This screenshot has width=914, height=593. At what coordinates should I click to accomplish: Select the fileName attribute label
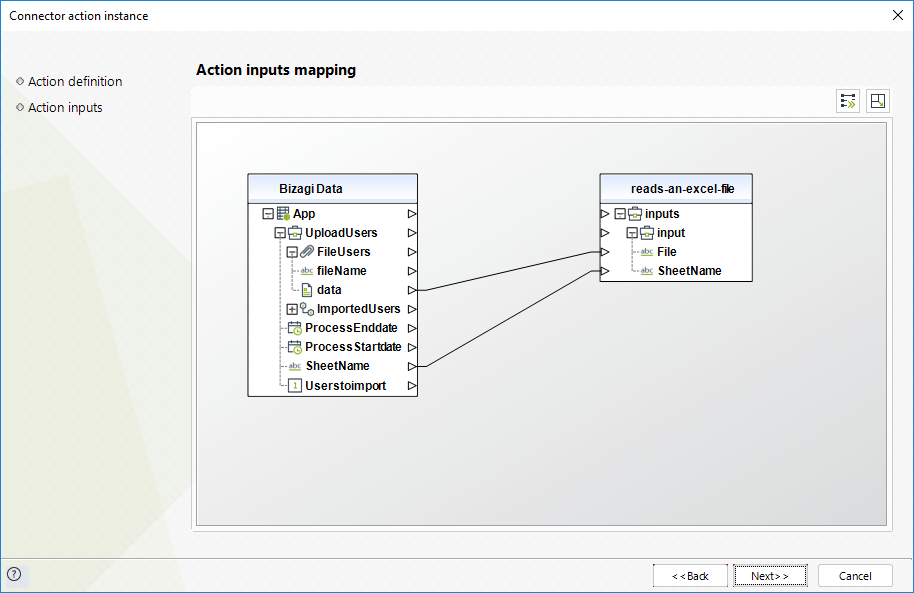coord(342,271)
